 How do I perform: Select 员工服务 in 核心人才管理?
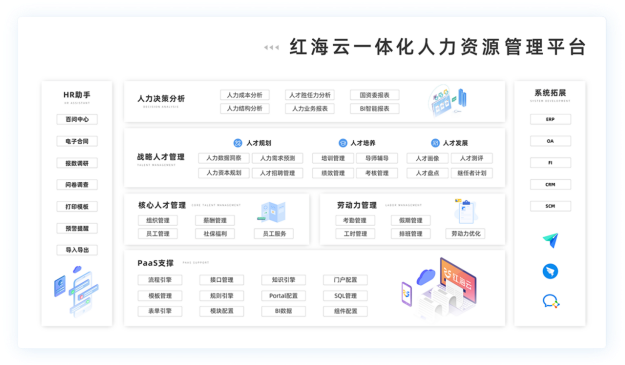point(274,234)
